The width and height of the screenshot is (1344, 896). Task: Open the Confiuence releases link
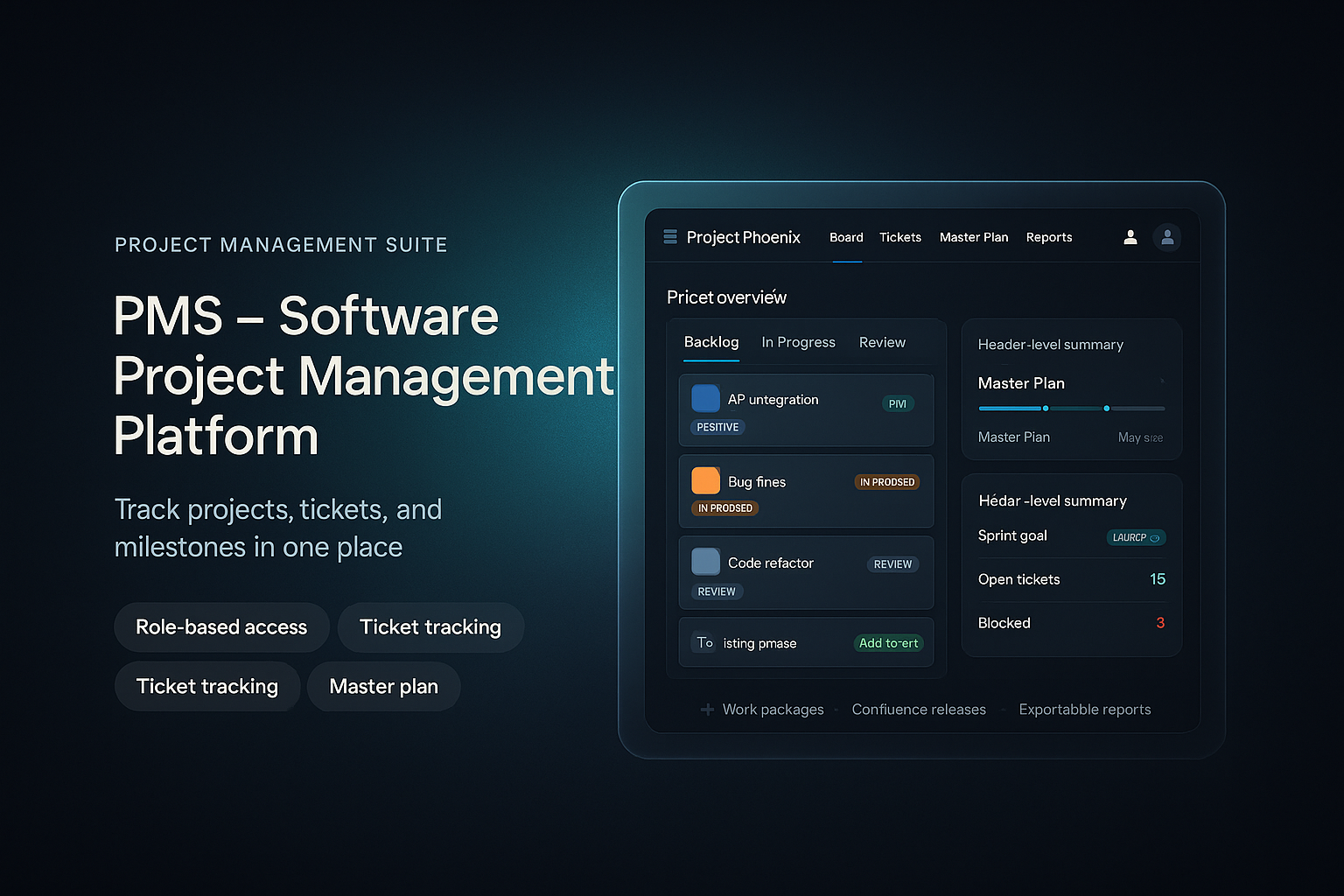point(919,709)
